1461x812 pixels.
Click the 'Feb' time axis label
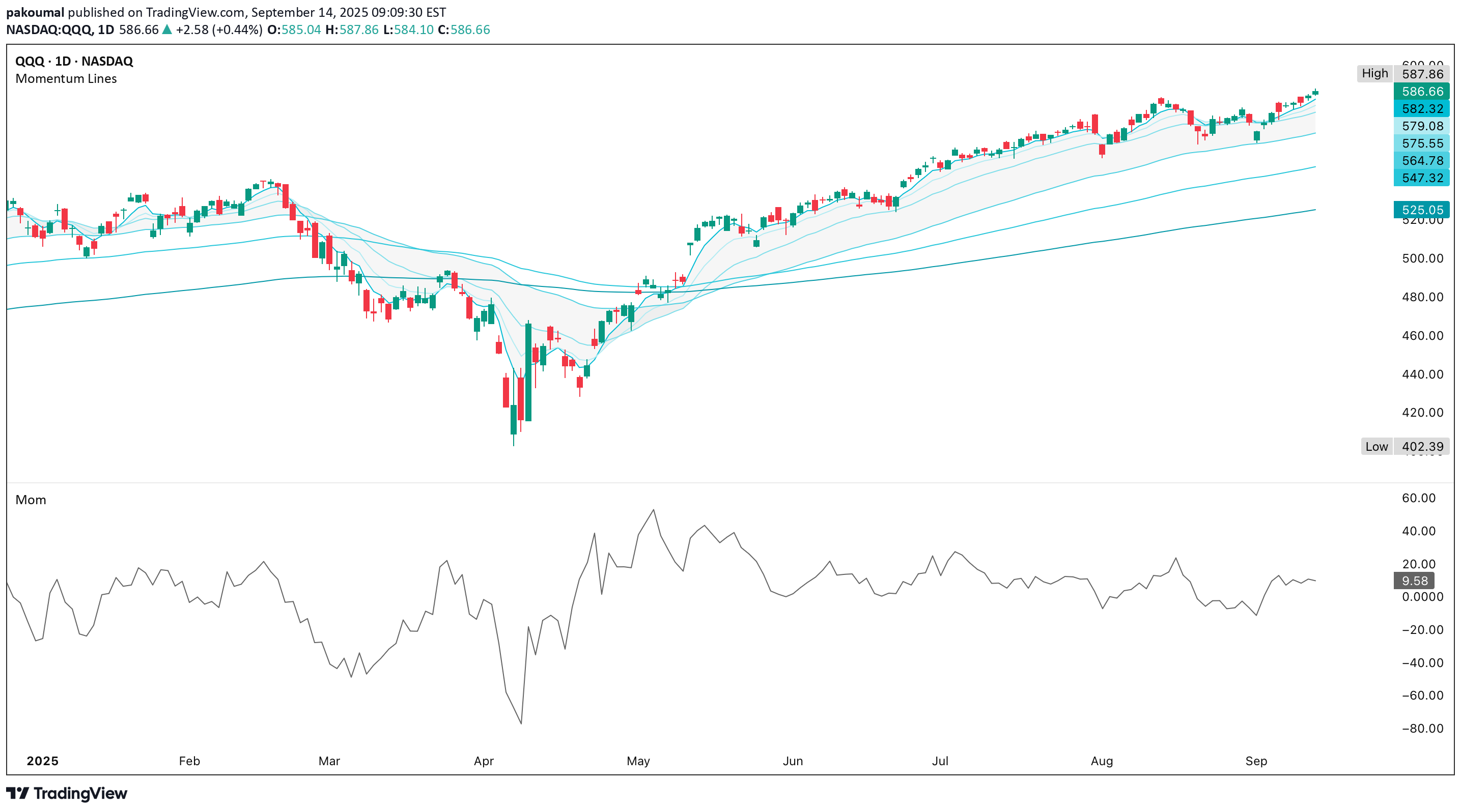(x=189, y=761)
